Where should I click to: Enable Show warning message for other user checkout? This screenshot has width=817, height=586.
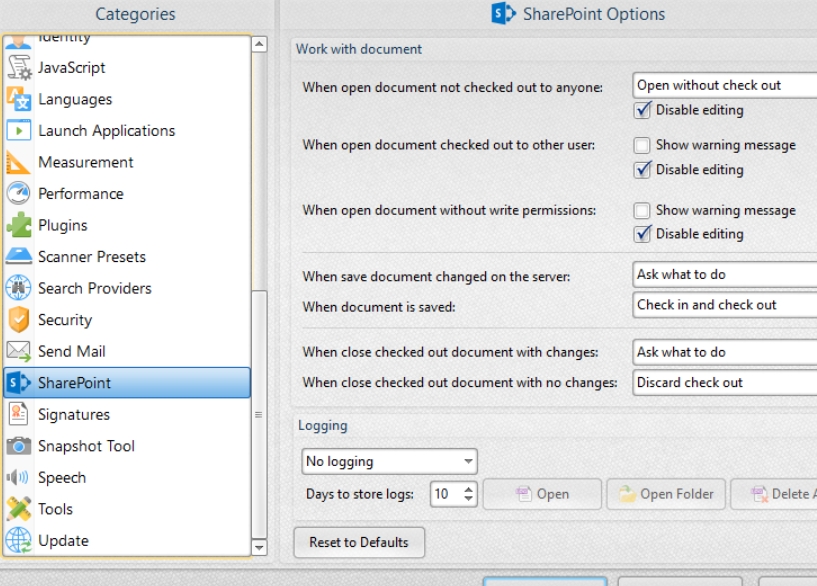pyautogui.click(x=642, y=145)
